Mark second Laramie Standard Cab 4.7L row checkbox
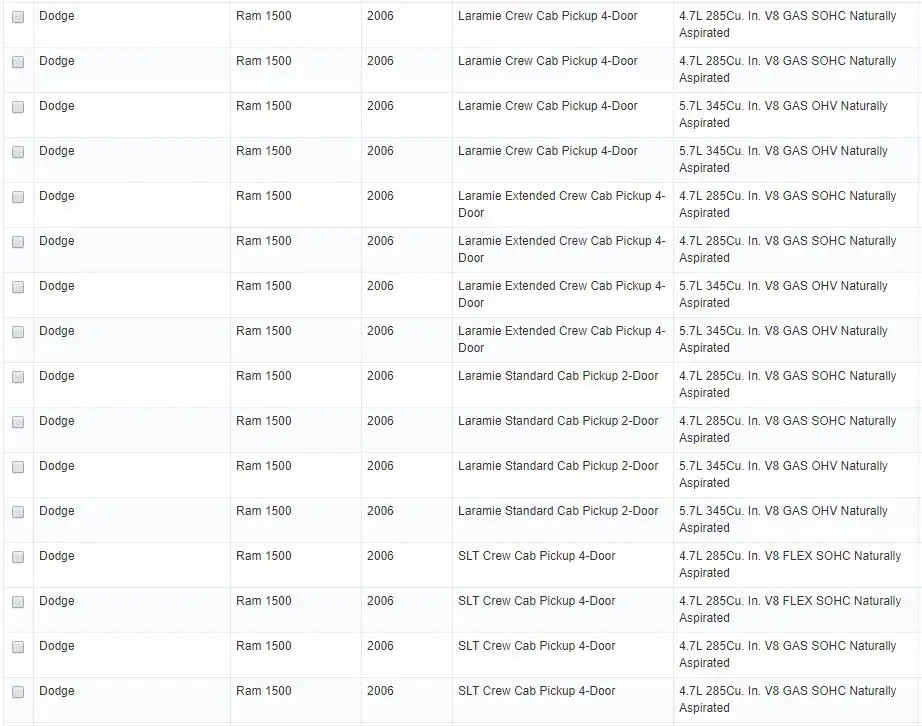This screenshot has height=726, width=922. 18,422
